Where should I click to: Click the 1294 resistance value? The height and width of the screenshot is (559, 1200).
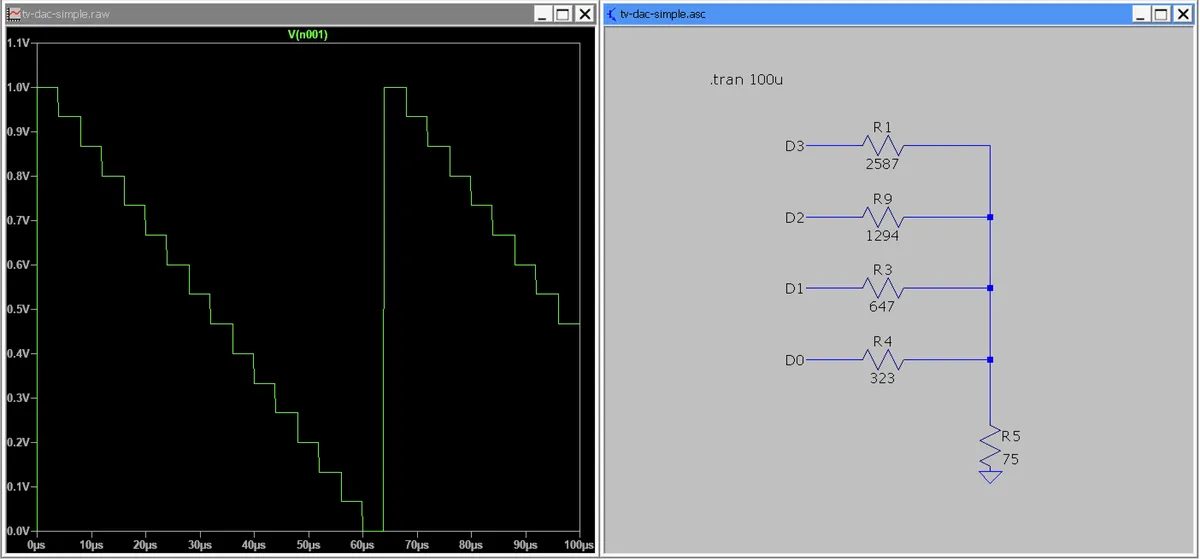(882, 236)
